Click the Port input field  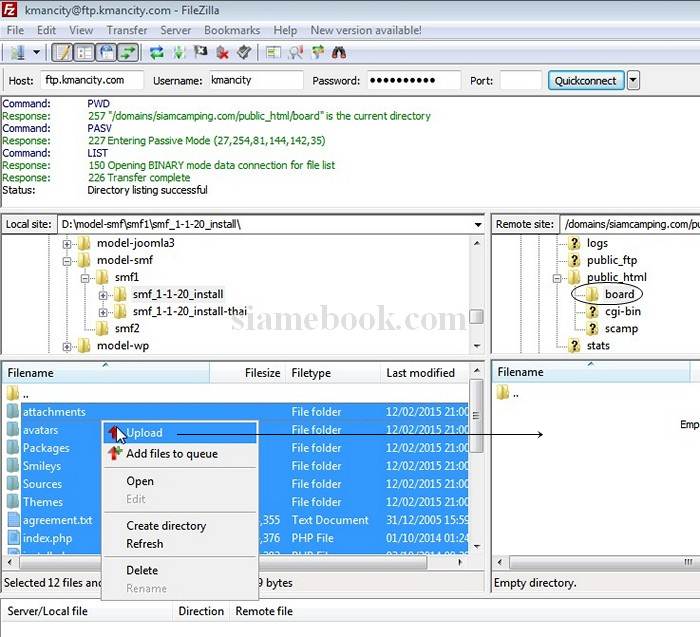(x=521, y=80)
